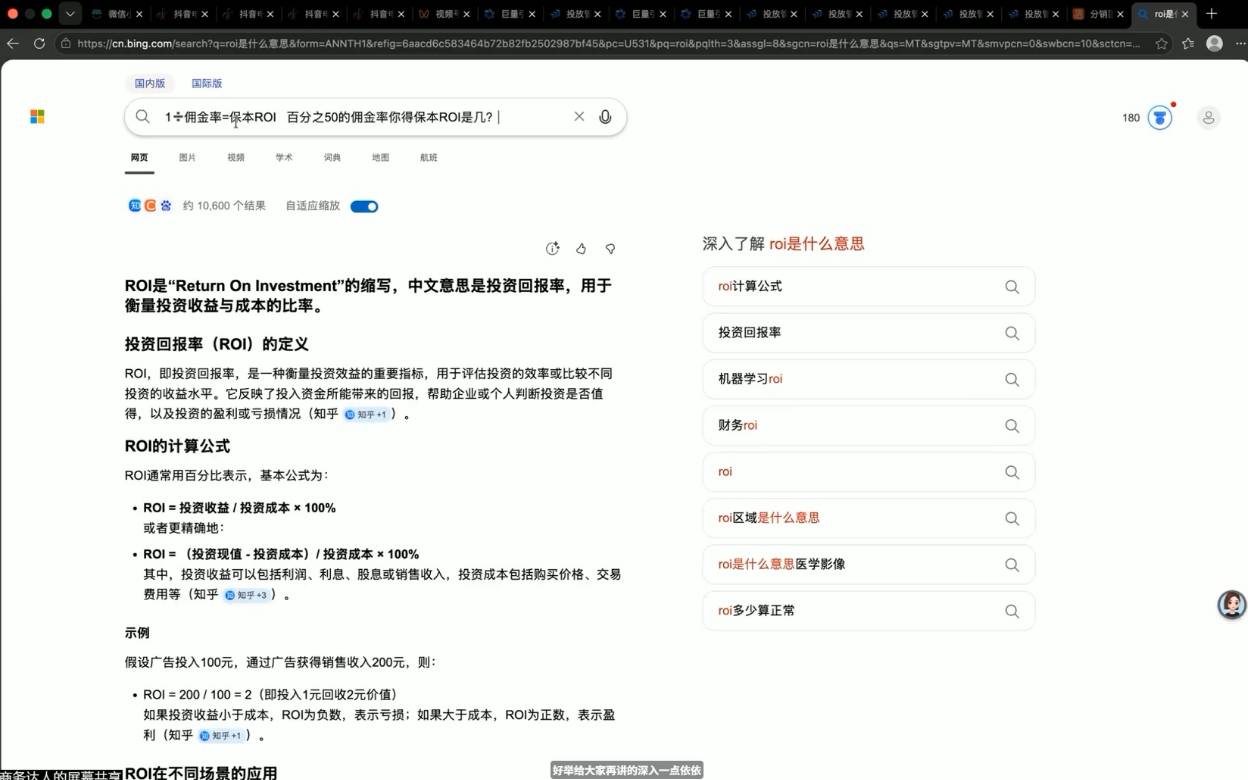Select the 视频 search category
Viewport: 1248px width, 780px height.
pos(236,157)
